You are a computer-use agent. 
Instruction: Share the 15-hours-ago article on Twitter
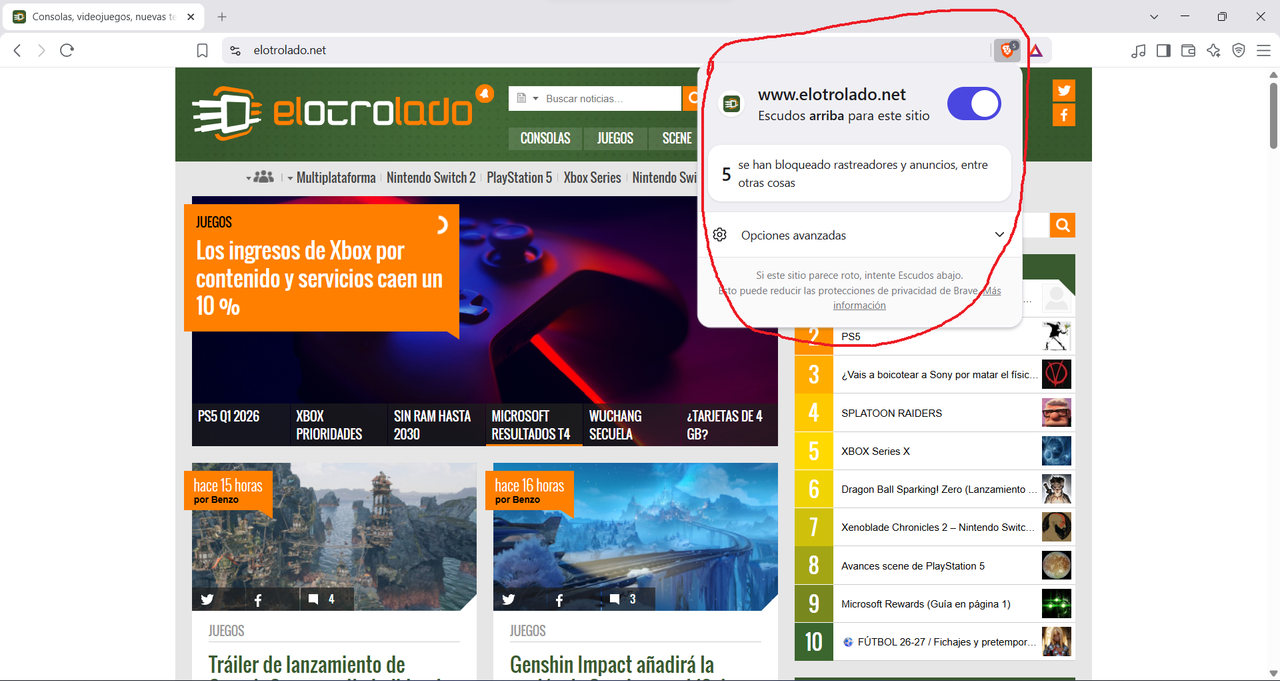[207, 599]
